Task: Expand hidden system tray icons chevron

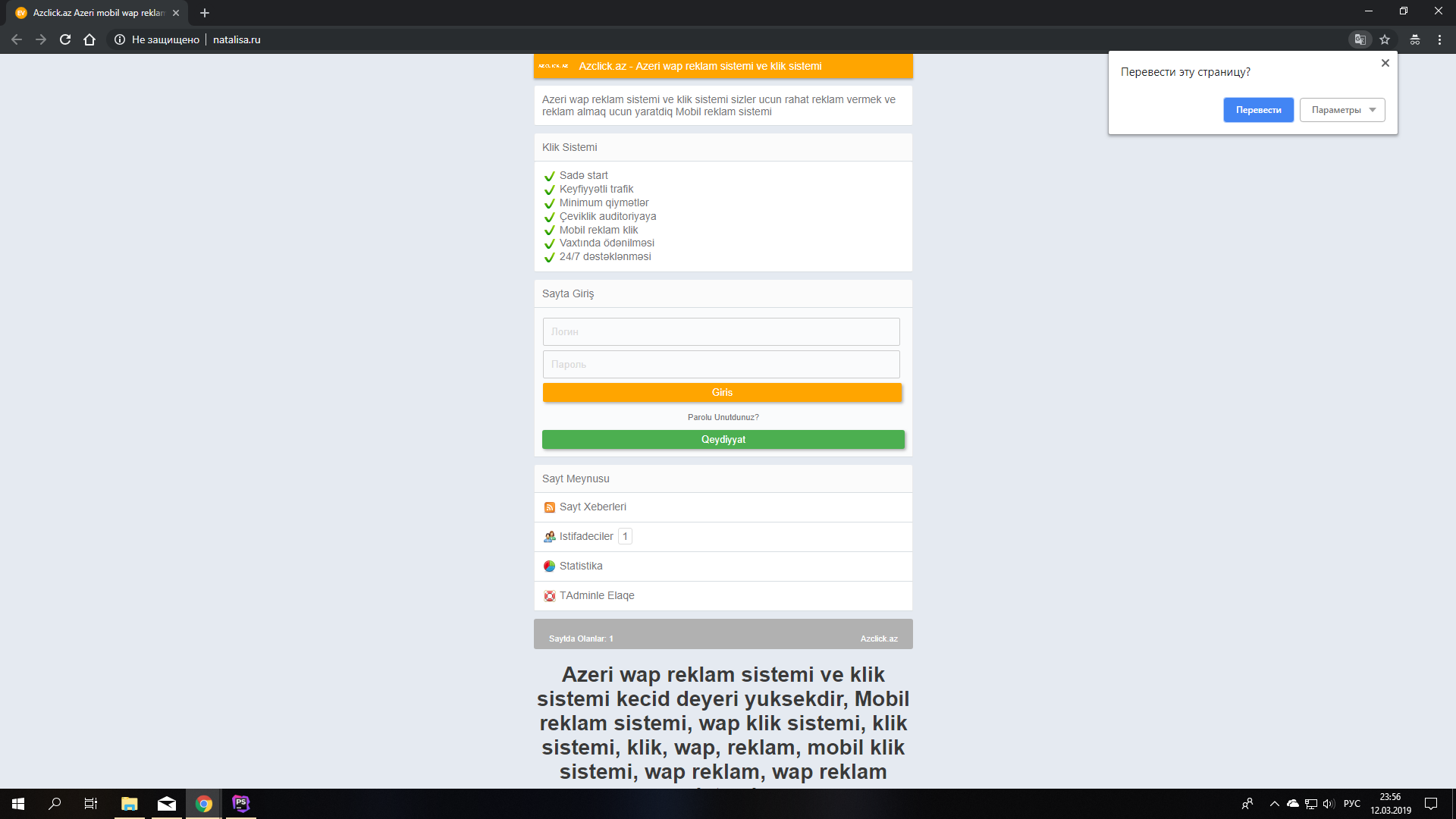Action: coord(1274,803)
